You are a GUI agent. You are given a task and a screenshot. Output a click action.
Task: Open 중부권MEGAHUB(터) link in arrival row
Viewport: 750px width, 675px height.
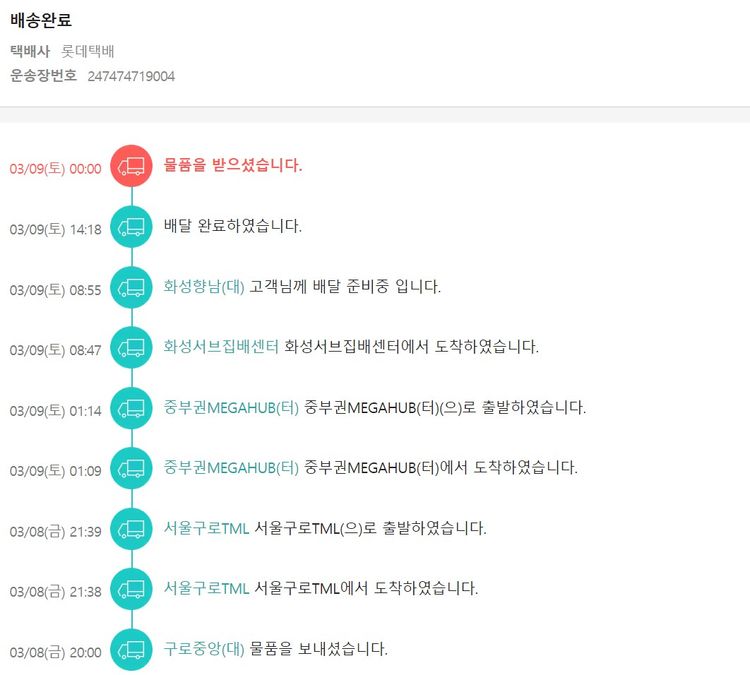(x=231, y=467)
